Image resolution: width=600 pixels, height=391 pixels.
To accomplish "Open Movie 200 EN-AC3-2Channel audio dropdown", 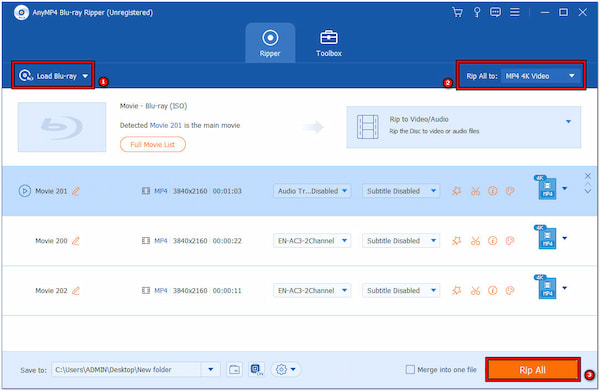I will click(312, 241).
